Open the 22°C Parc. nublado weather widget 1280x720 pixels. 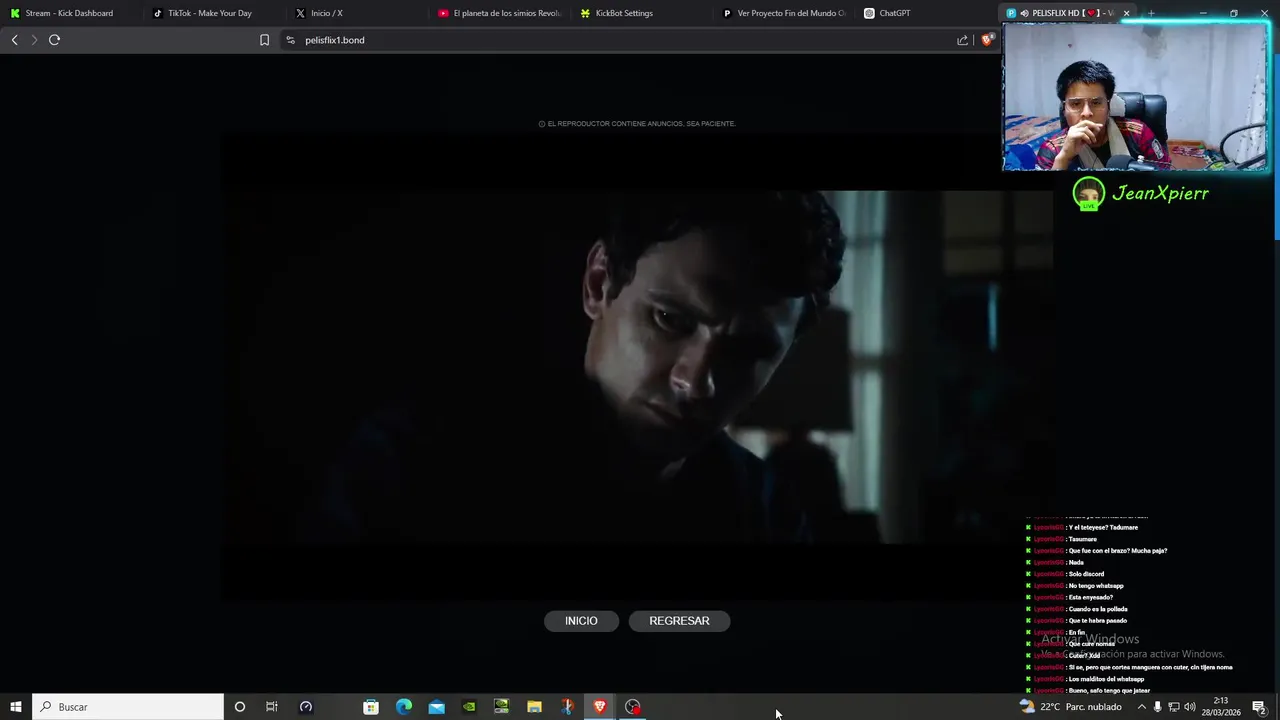click(x=1071, y=707)
